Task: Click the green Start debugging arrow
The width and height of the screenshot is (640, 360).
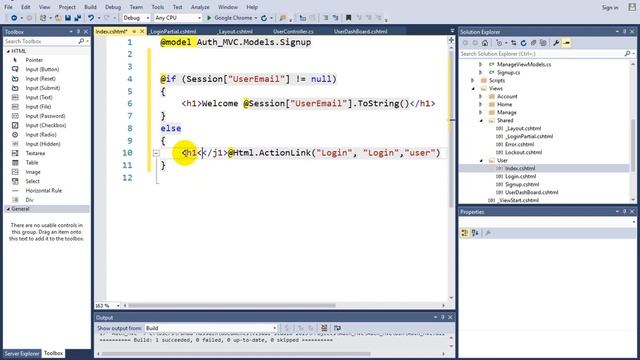Action: 209,18
